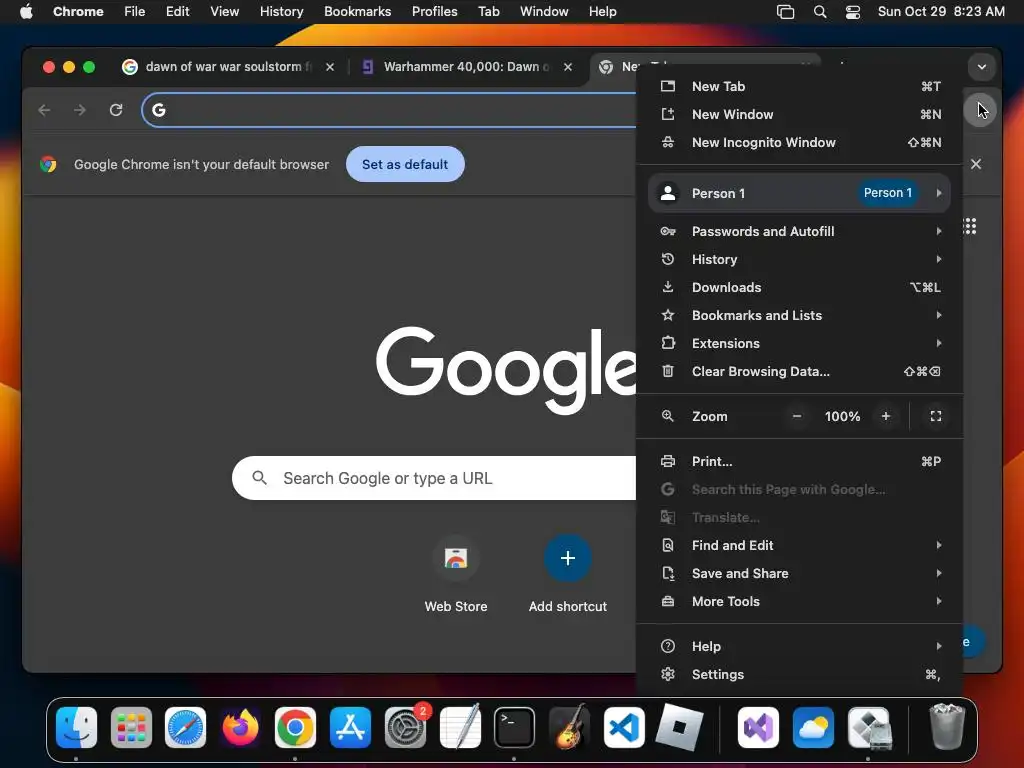Click the Add shortcut plus button
The height and width of the screenshot is (768, 1024).
[568, 558]
